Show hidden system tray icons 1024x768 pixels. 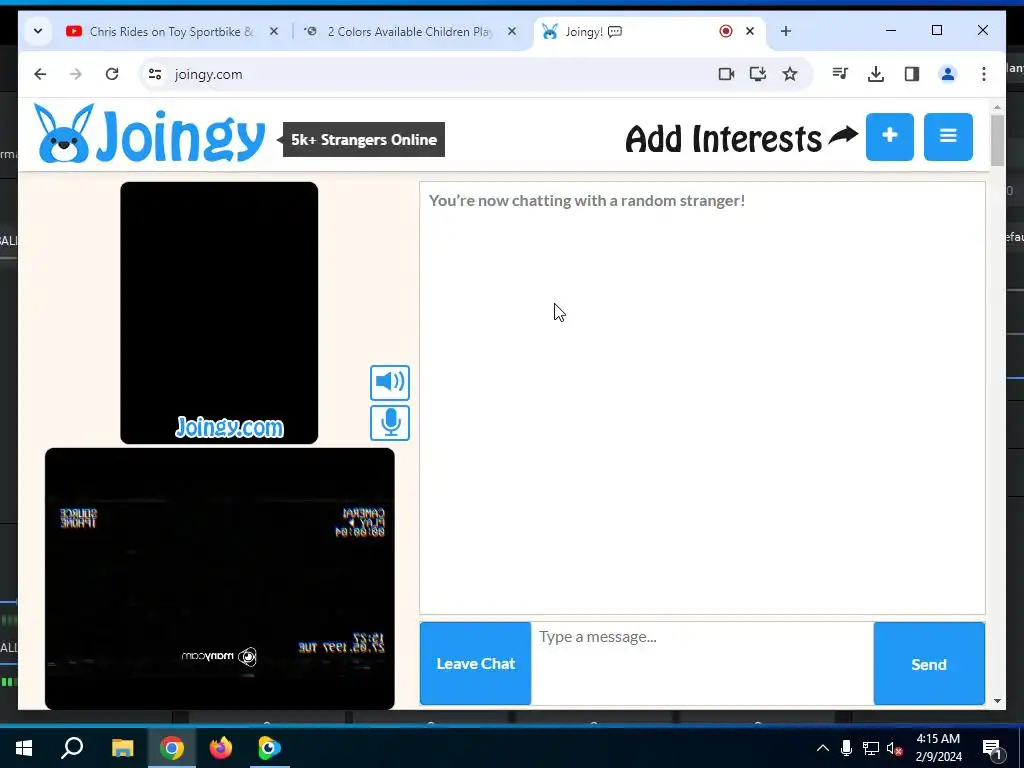(823, 748)
